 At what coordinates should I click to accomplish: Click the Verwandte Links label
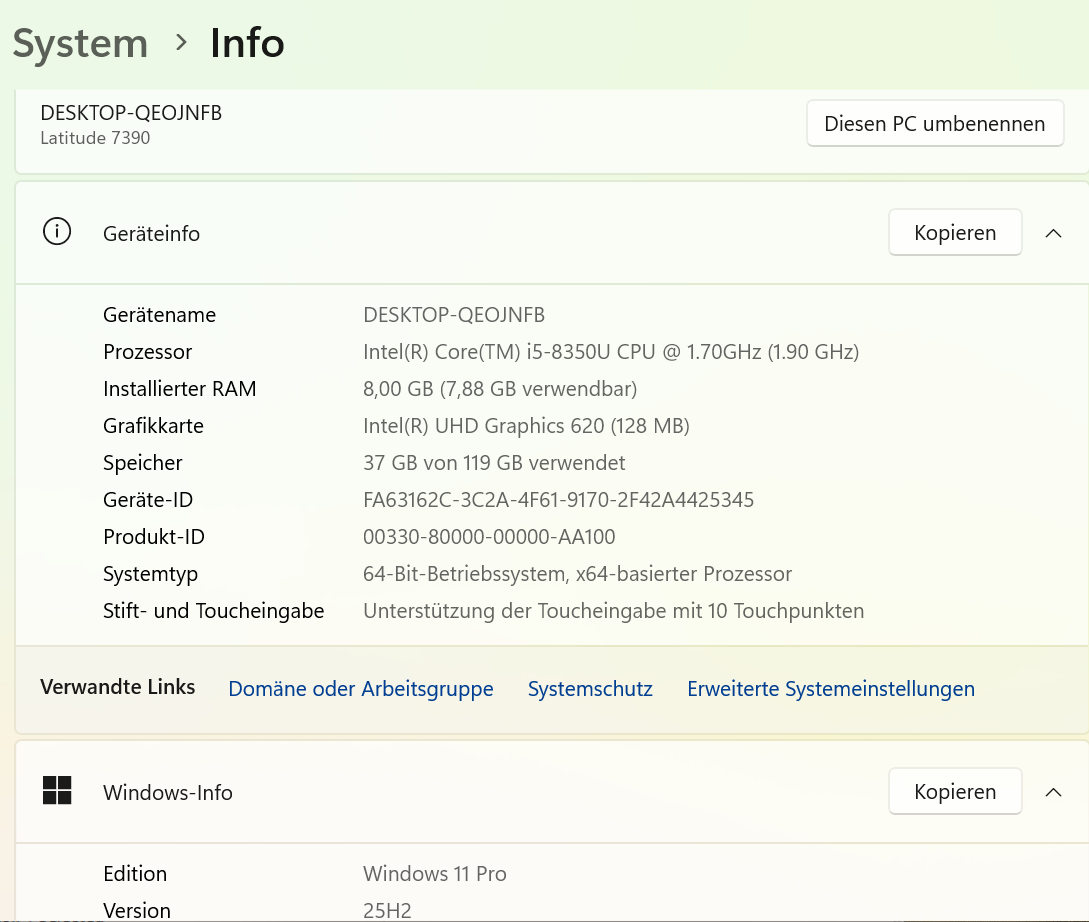point(117,687)
